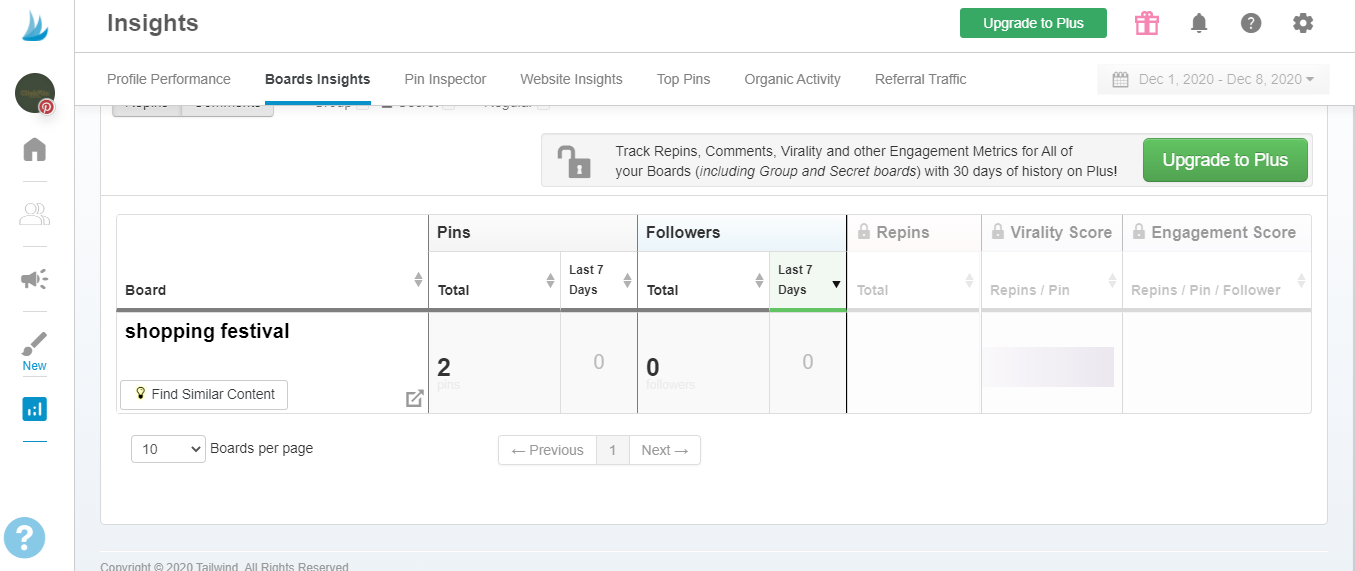Select the Insights bar chart icon

pos(35,409)
